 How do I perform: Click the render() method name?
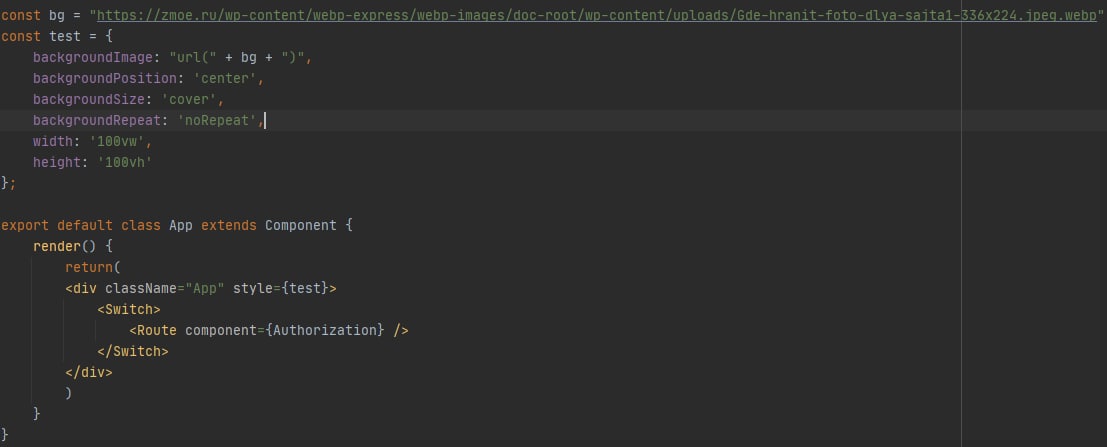tap(56, 246)
